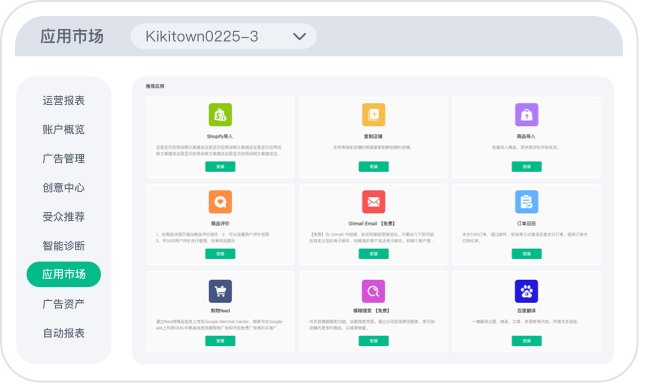Image resolution: width=652 pixels, height=384 pixels.
Task: Select the 智能诊断 sidebar item
Action: pyautogui.click(x=64, y=245)
